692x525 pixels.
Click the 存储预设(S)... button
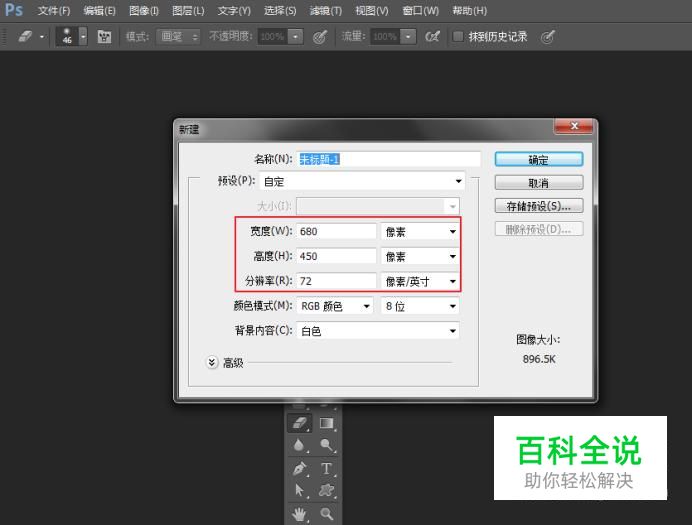click(538, 206)
